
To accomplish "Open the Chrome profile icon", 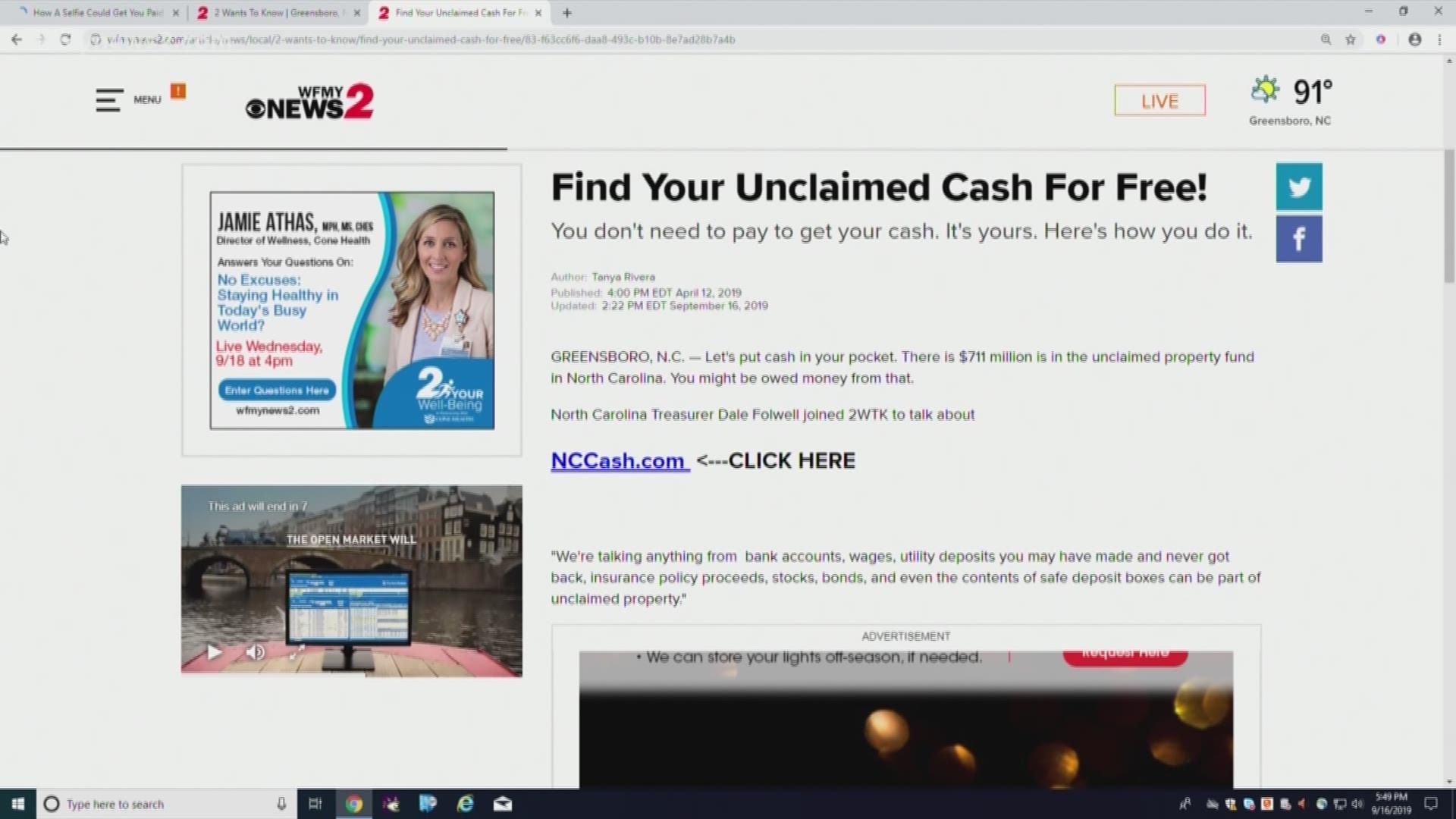I will coord(1414,39).
